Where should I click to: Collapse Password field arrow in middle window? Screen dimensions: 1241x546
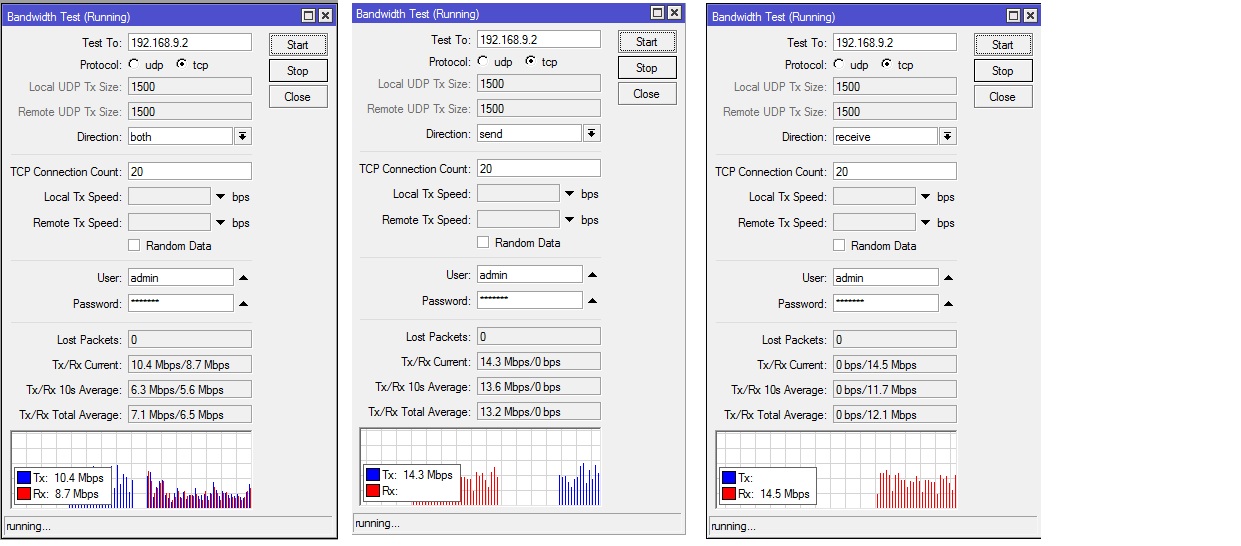[593, 301]
